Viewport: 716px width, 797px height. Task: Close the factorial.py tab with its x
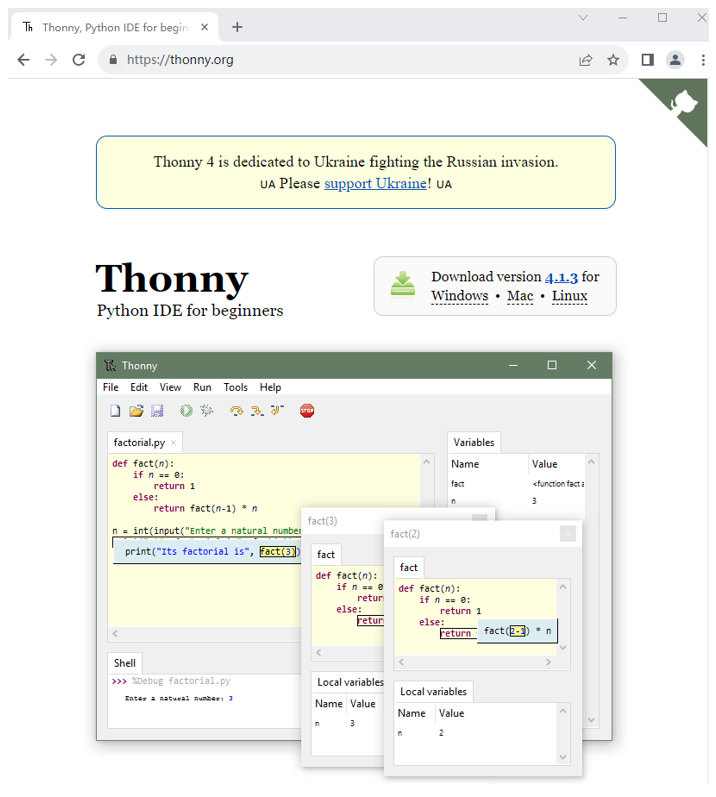click(173, 443)
